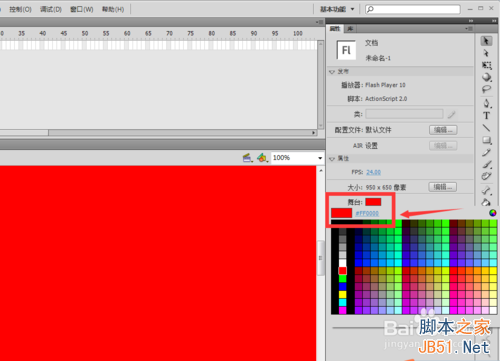Screen dimensions: 500x361
Task: Select the 3D Rotation tool
Action: pyautogui.click(x=487, y=77)
